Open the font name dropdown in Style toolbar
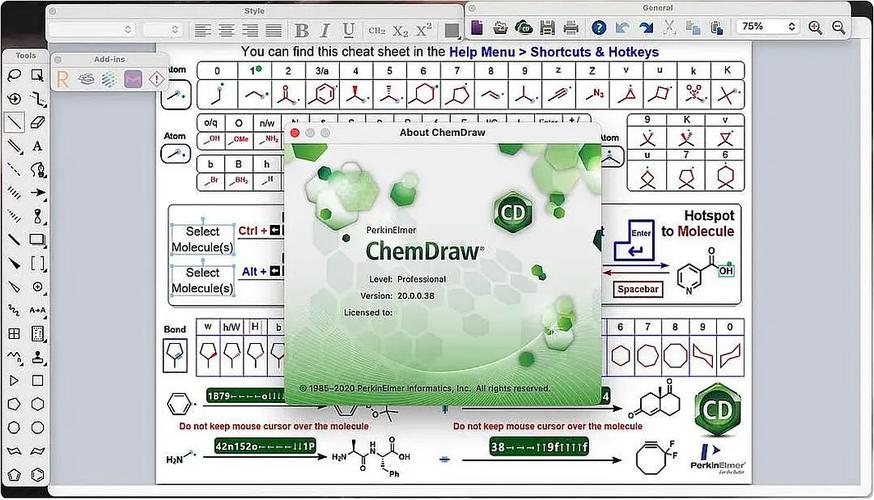The image size is (874, 500). [x=93, y=30]
